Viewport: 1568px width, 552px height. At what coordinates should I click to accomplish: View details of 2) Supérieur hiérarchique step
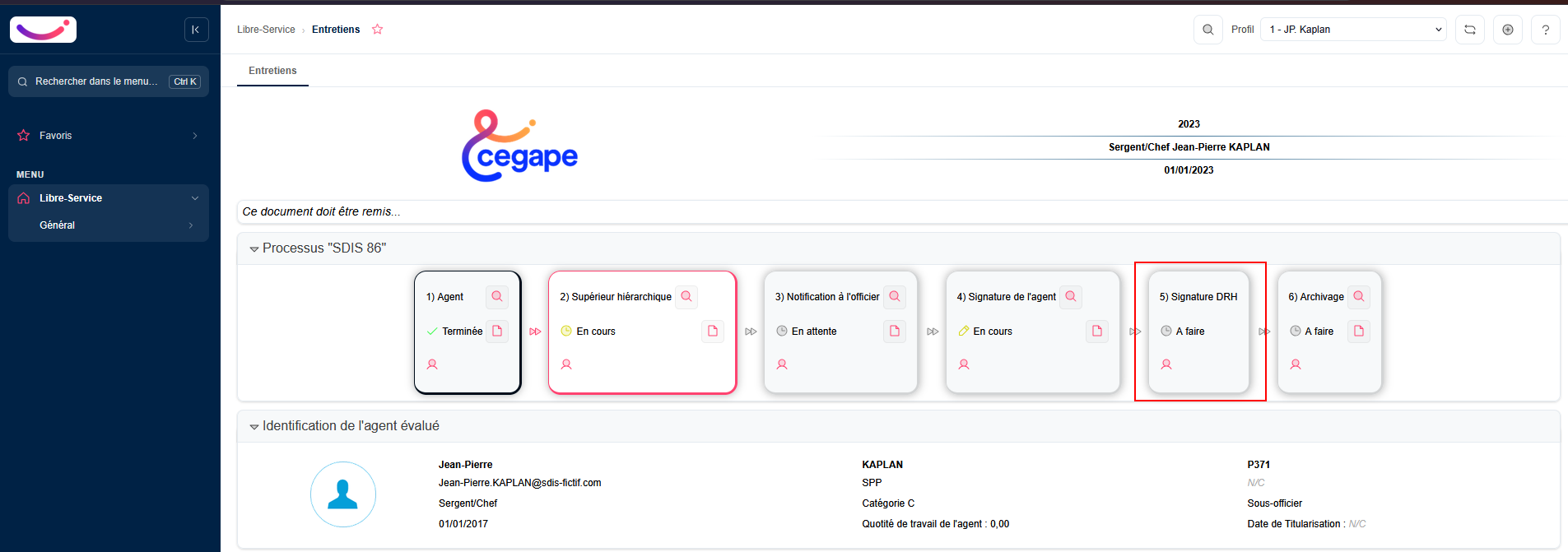[686, 297]
